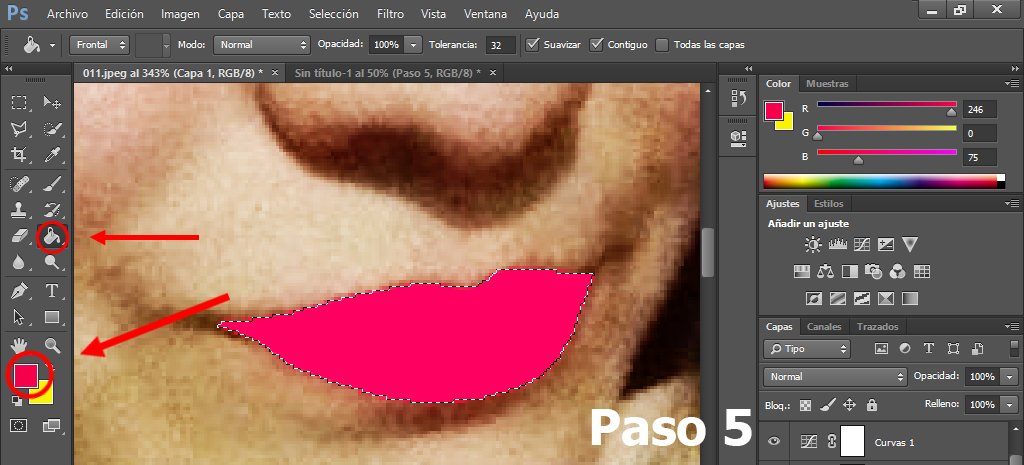Add a Levels adjustment
The image size is (1024, 465).
coord(838,245)
